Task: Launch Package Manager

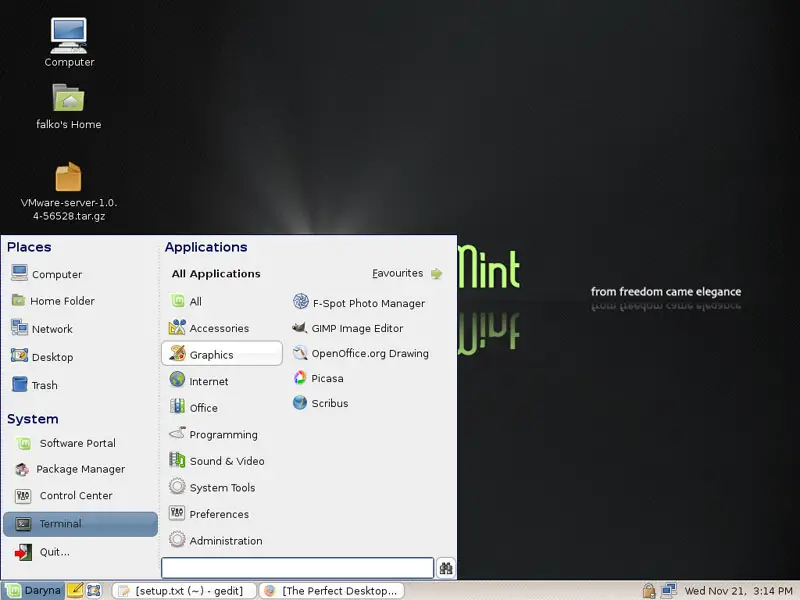Action: point(80,469)
